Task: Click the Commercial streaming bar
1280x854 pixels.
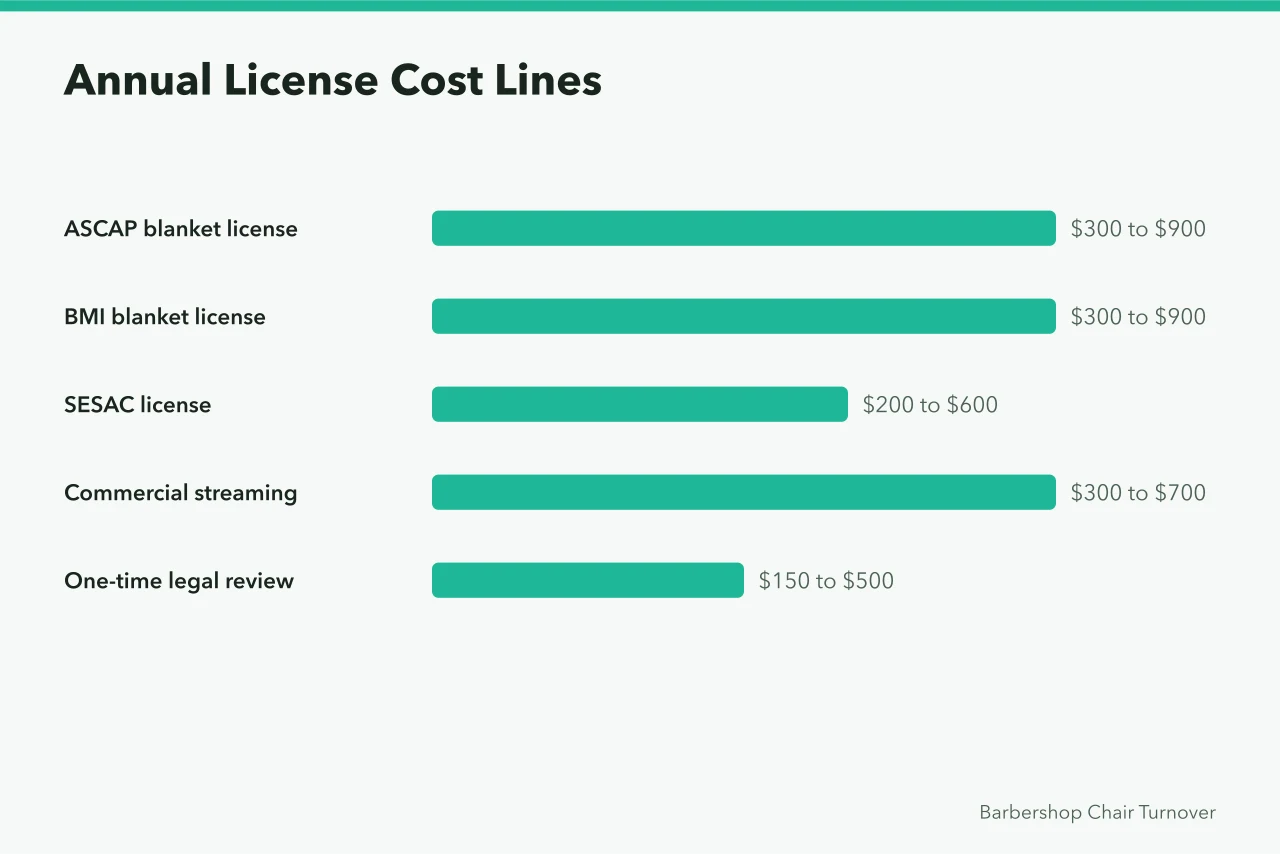Action: pos(744,492)
